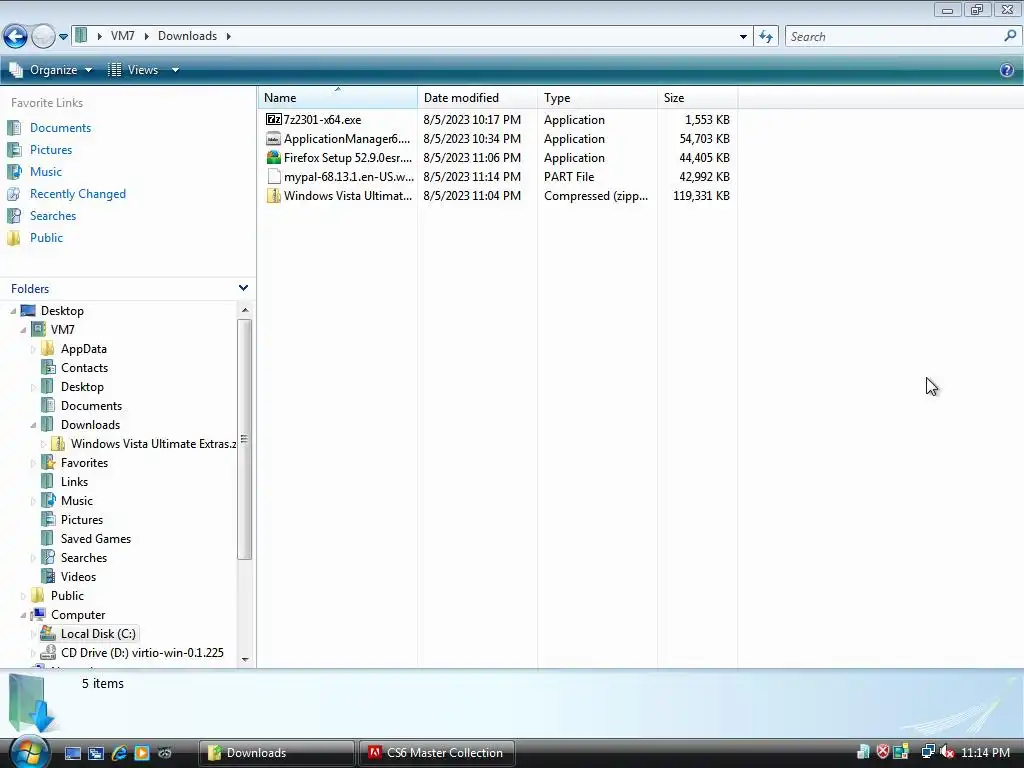This screenshot has width=1024, height=768.
Task: Click the muted volume tray icon
Action: pyautogui.click(x=946, y=752)
